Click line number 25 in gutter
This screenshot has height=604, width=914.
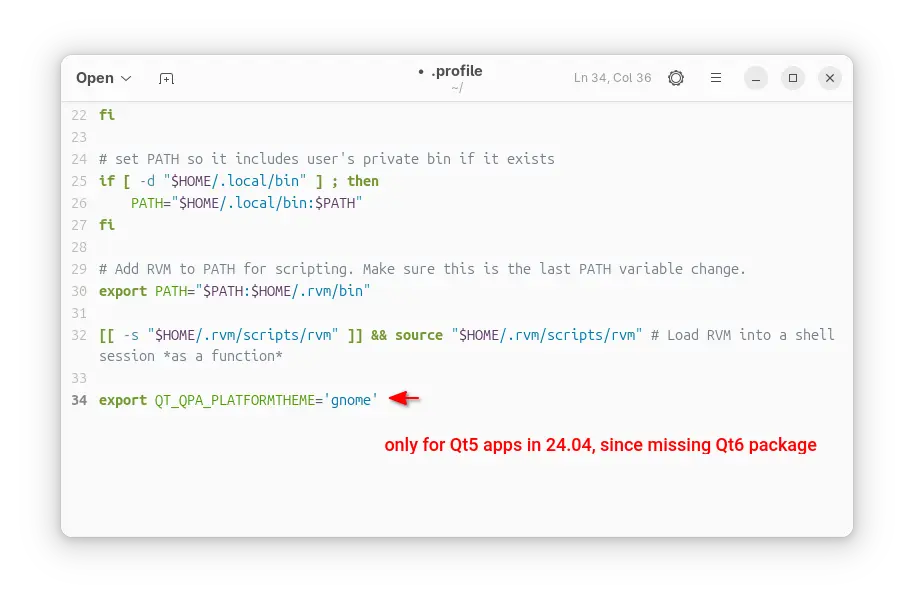click(x=78, y=181)
